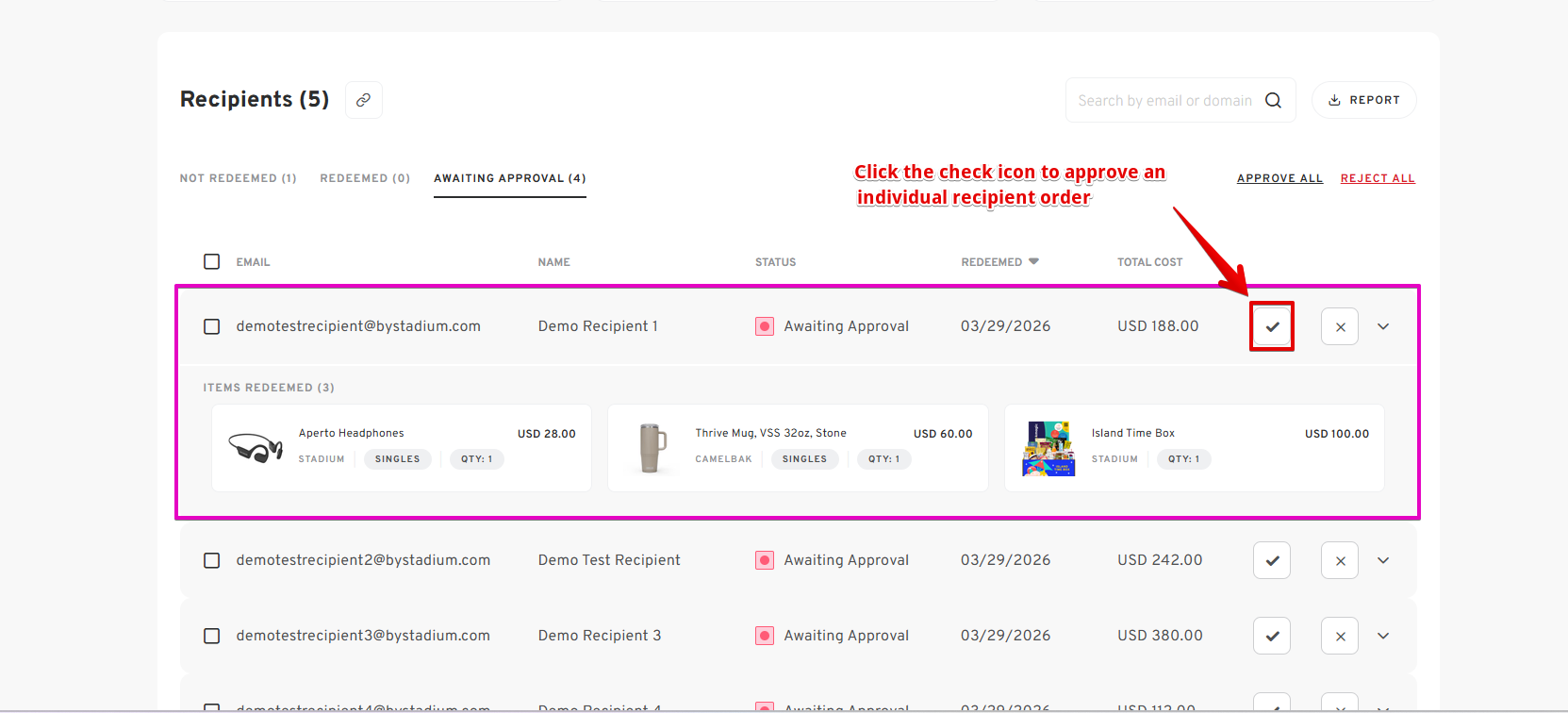Approve the Demo Recipient 3 order
This screenshot has width=1568, height=713.
pyautogui.click(x=1272, y=636)
